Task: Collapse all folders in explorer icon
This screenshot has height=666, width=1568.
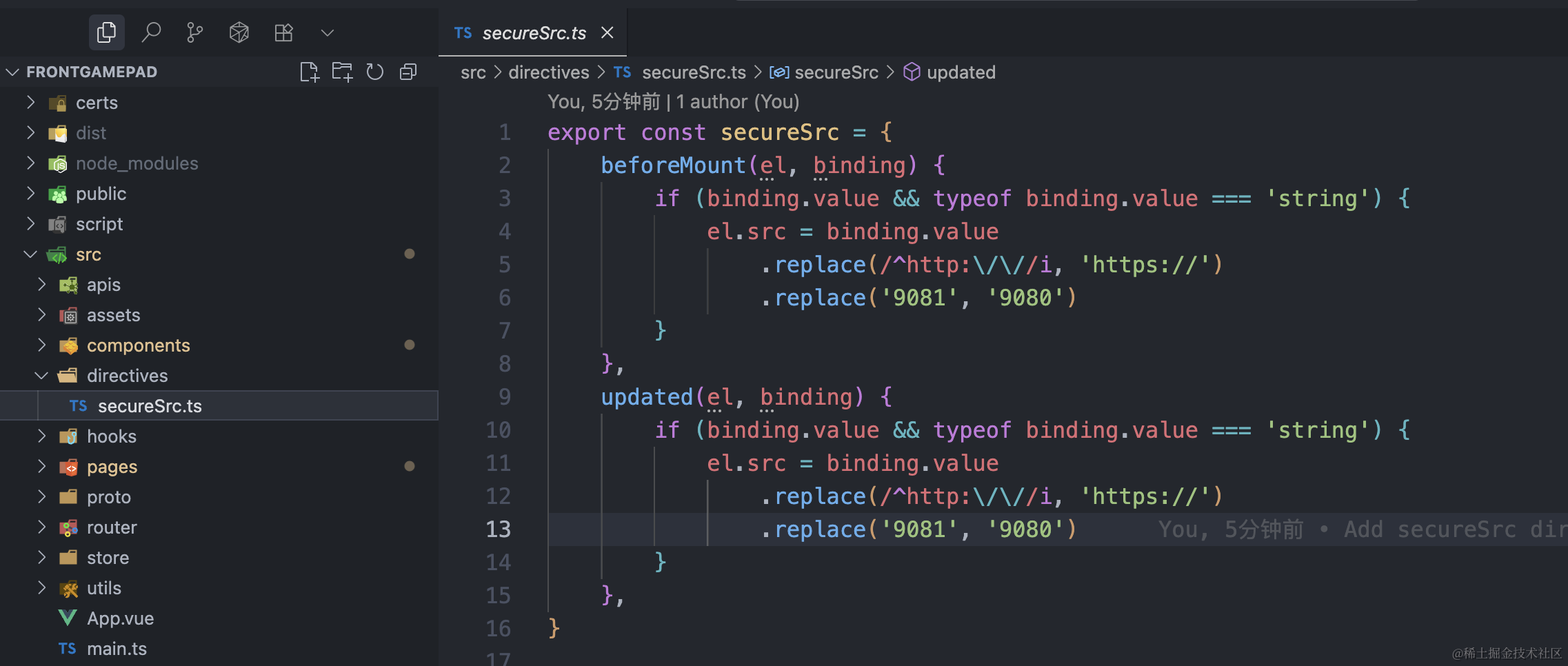Action: 408,72
